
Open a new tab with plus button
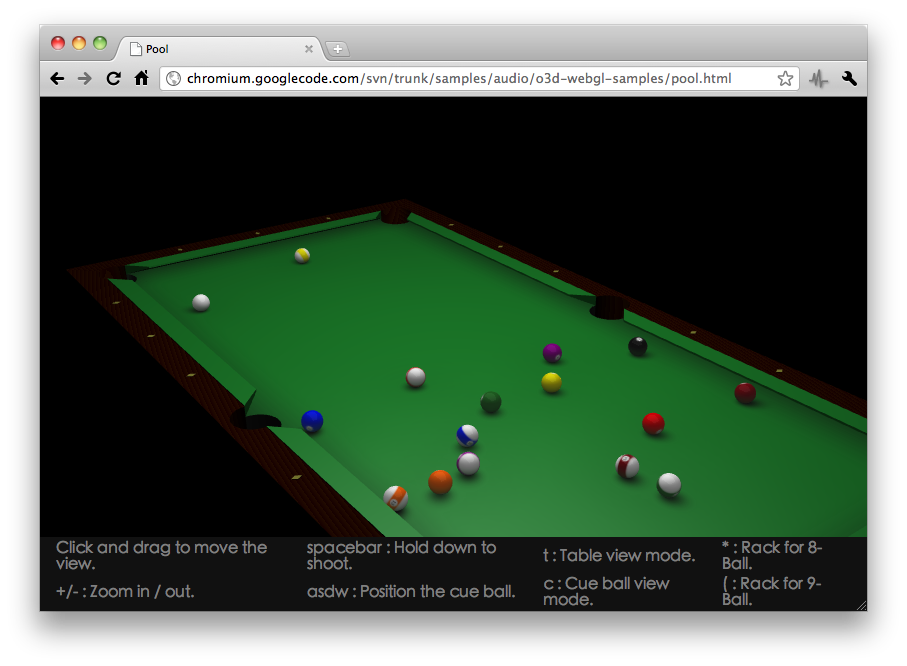pyautogui.click(x=338, y=49)
